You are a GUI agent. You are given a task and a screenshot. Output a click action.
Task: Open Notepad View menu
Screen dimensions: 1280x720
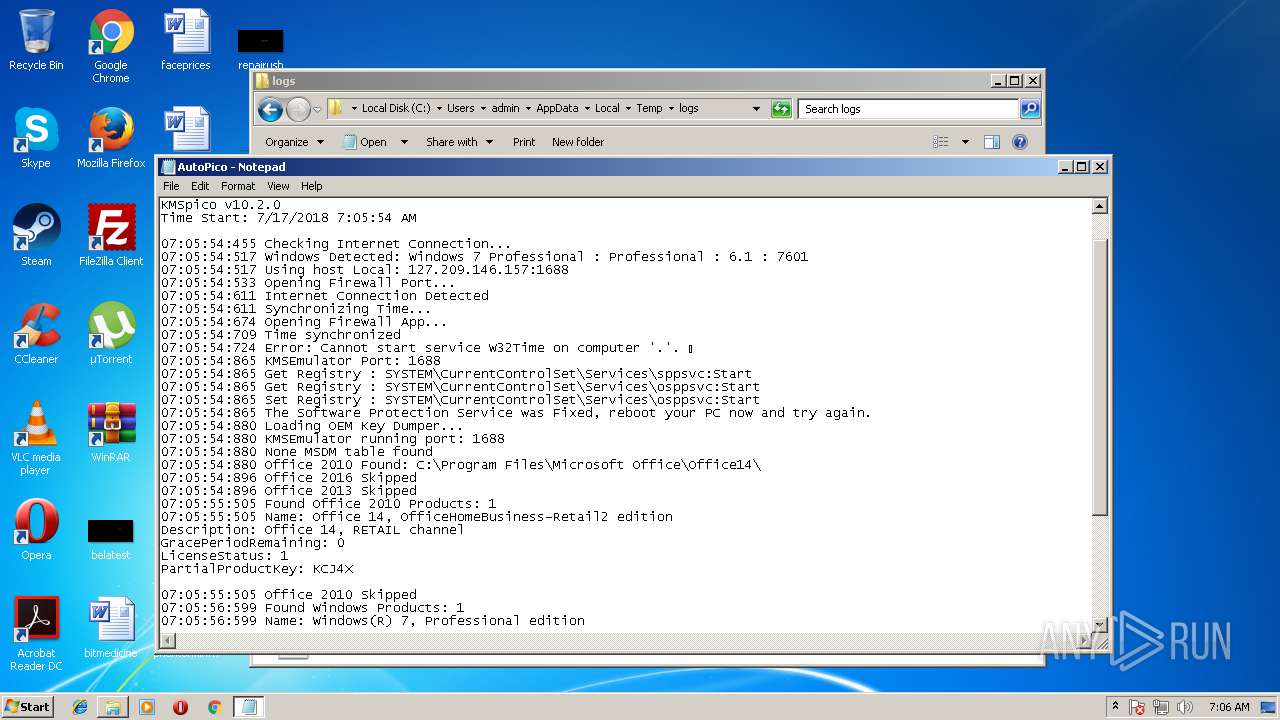pos(278,186)
